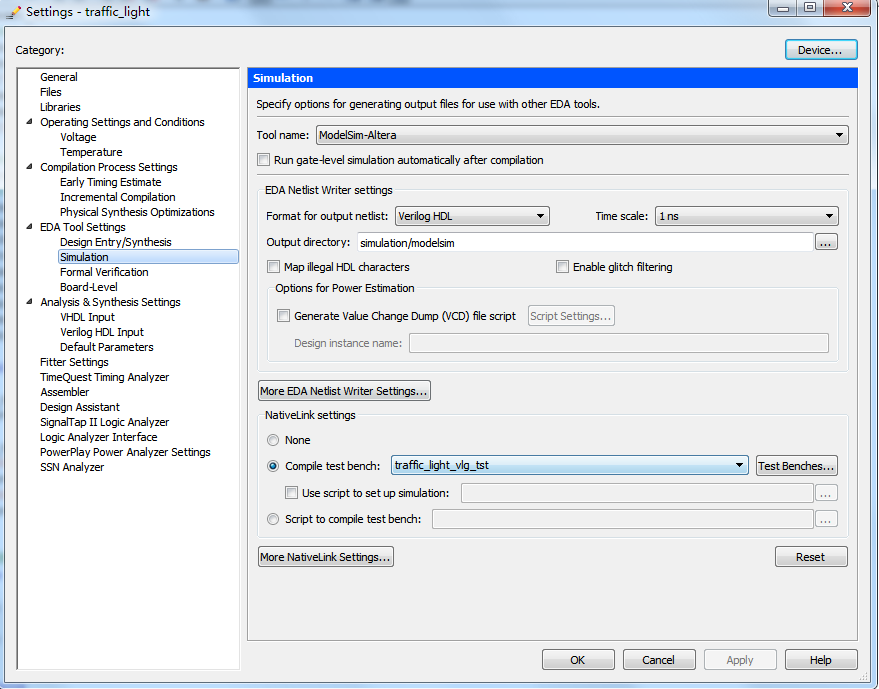The height and width of the screenshot is (689, 879).
Task: Minimize the Settings dialog window
Action: click(783, 8)
